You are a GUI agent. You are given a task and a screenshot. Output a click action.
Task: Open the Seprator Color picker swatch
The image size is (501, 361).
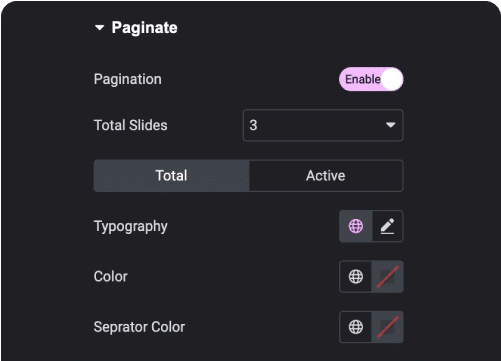[387, 327]
